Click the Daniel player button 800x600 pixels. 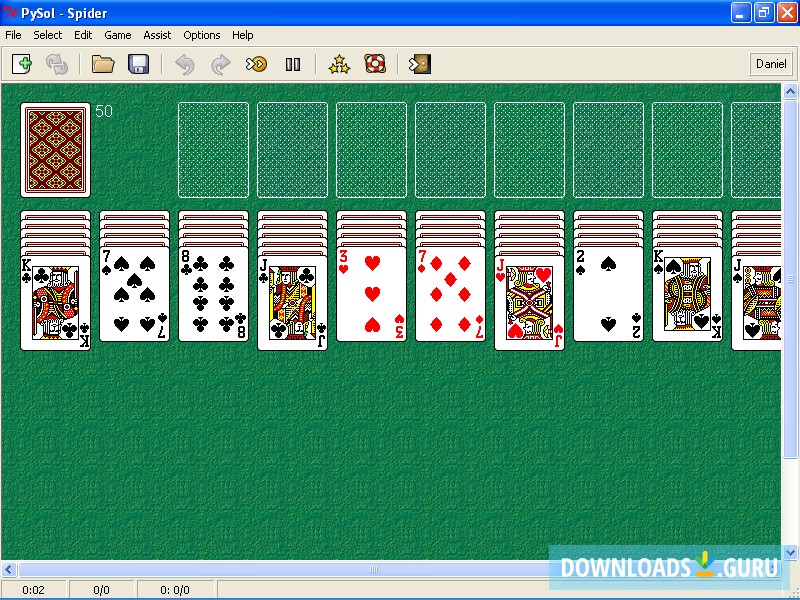(771, 64)
